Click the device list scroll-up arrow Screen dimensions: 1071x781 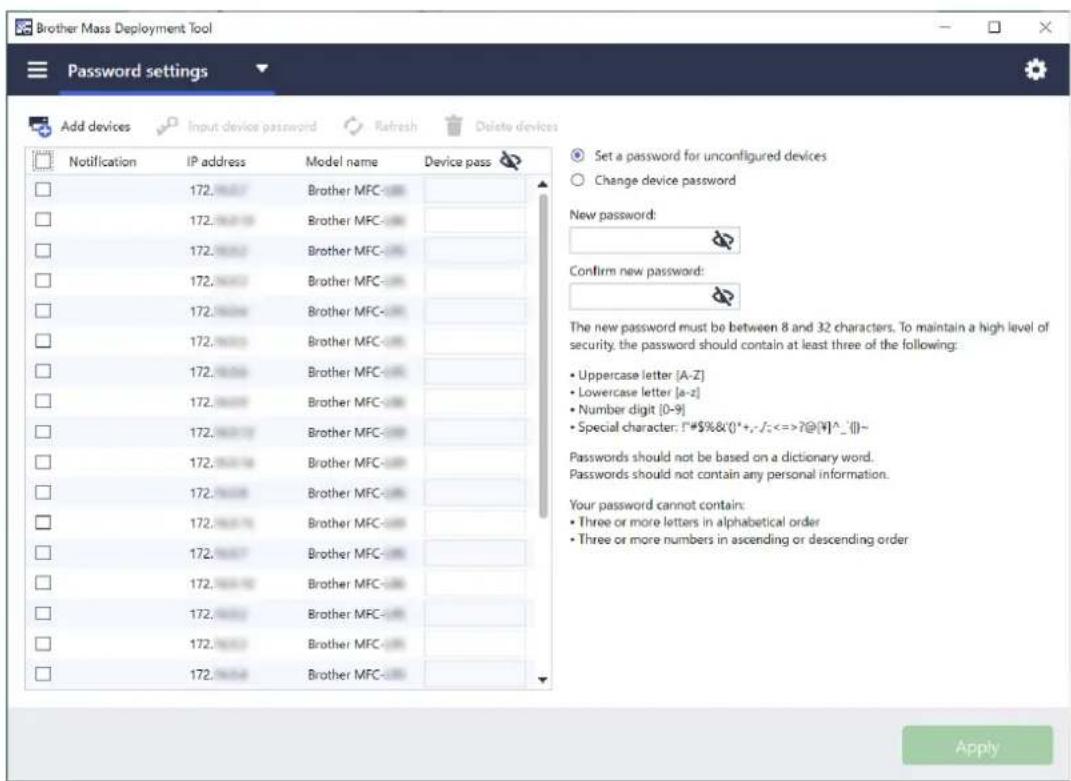(542, 184)
